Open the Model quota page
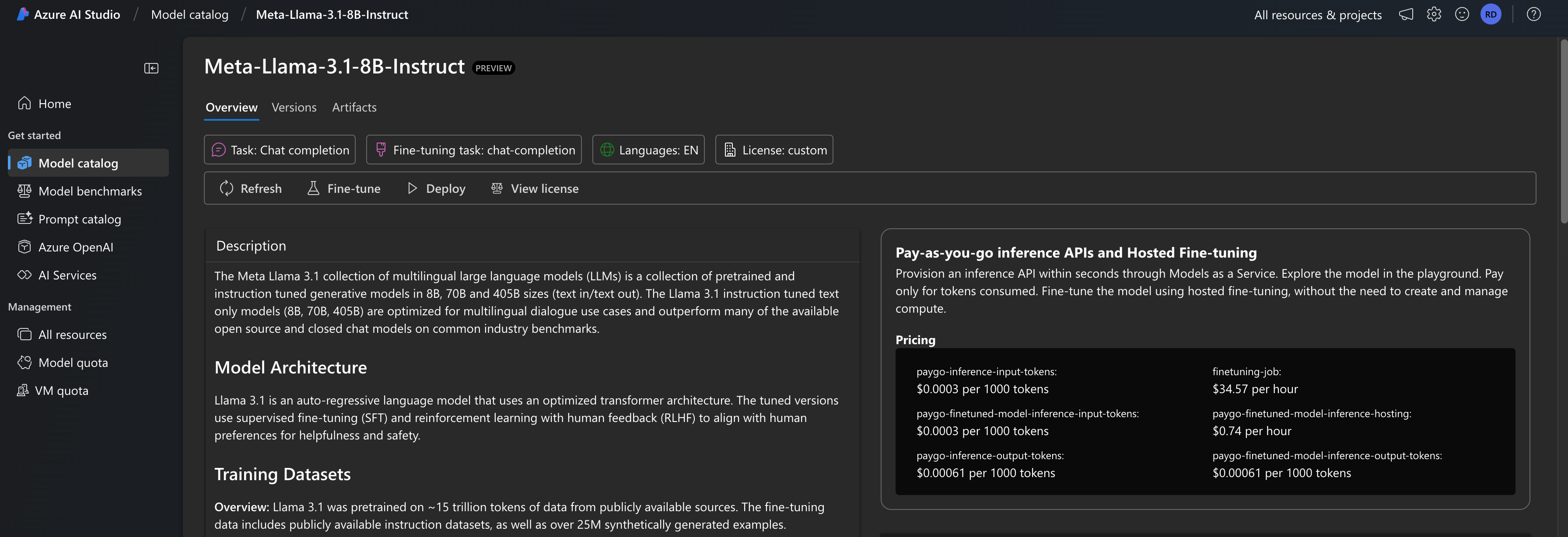The height and width of the screenshot is (537, 1568). (x=73, y=363)
